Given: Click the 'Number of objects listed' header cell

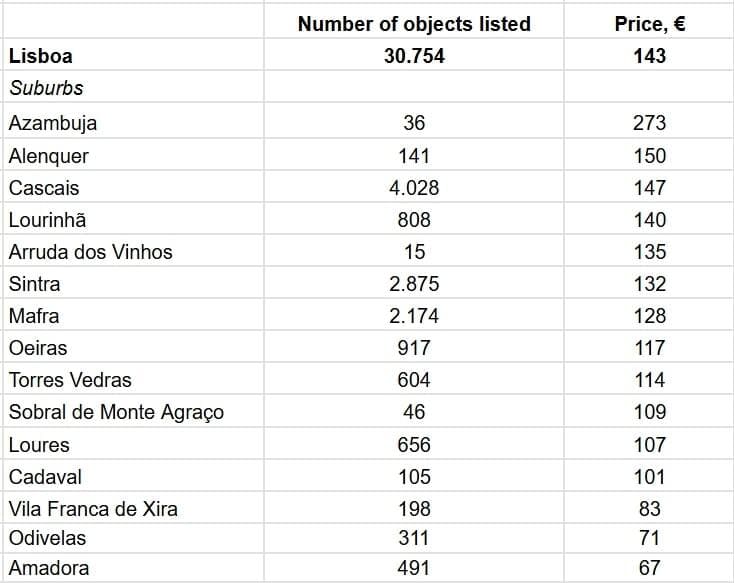Looking at the screenshot, I should point(414,24).
